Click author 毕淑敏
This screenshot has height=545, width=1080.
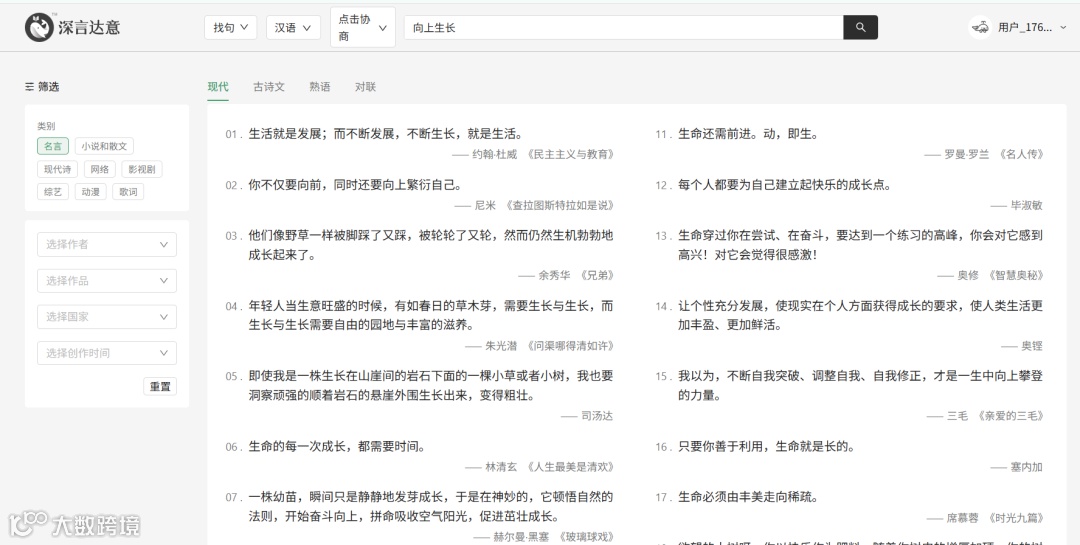click(1026, 205)
